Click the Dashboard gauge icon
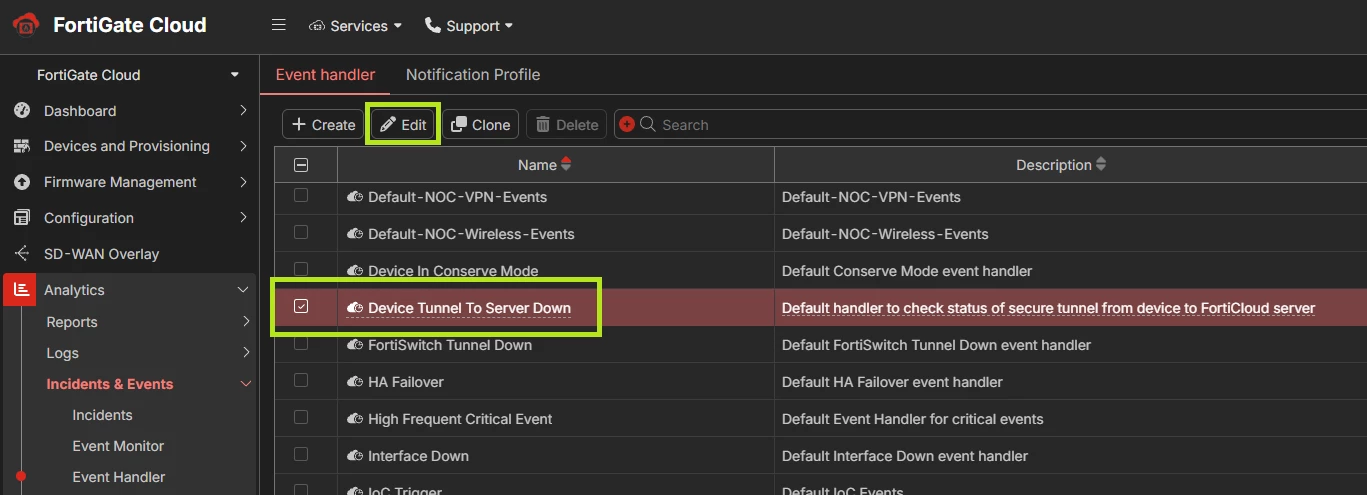 pos(21,111)
